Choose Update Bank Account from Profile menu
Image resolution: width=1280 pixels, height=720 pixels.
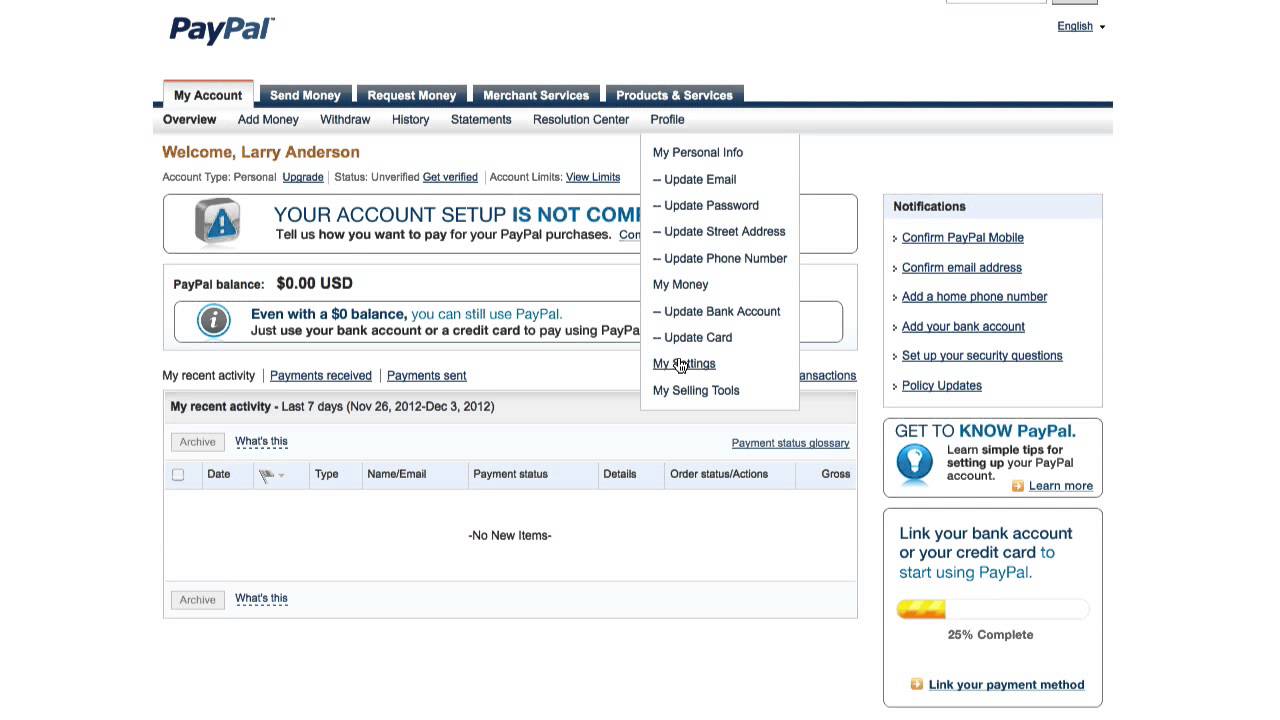(x=717, y=311)
